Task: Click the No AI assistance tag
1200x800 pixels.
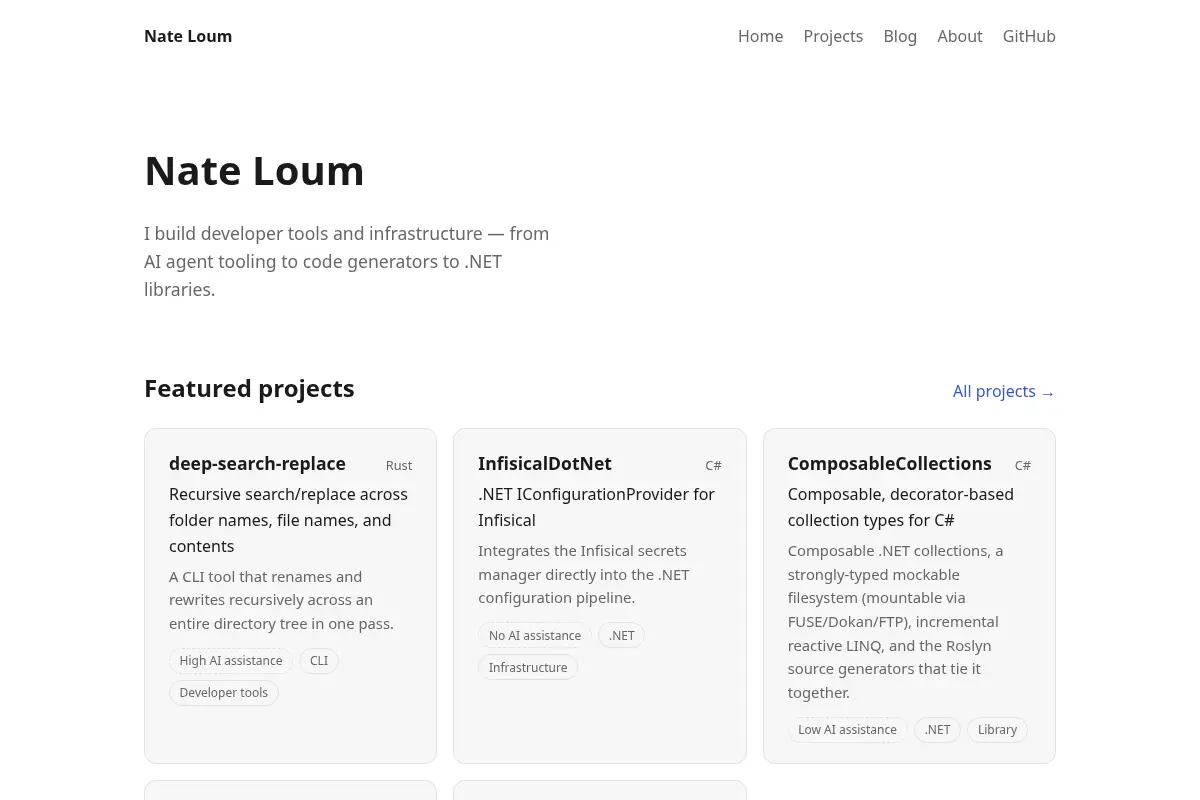Action: click(x=535, y=636)
